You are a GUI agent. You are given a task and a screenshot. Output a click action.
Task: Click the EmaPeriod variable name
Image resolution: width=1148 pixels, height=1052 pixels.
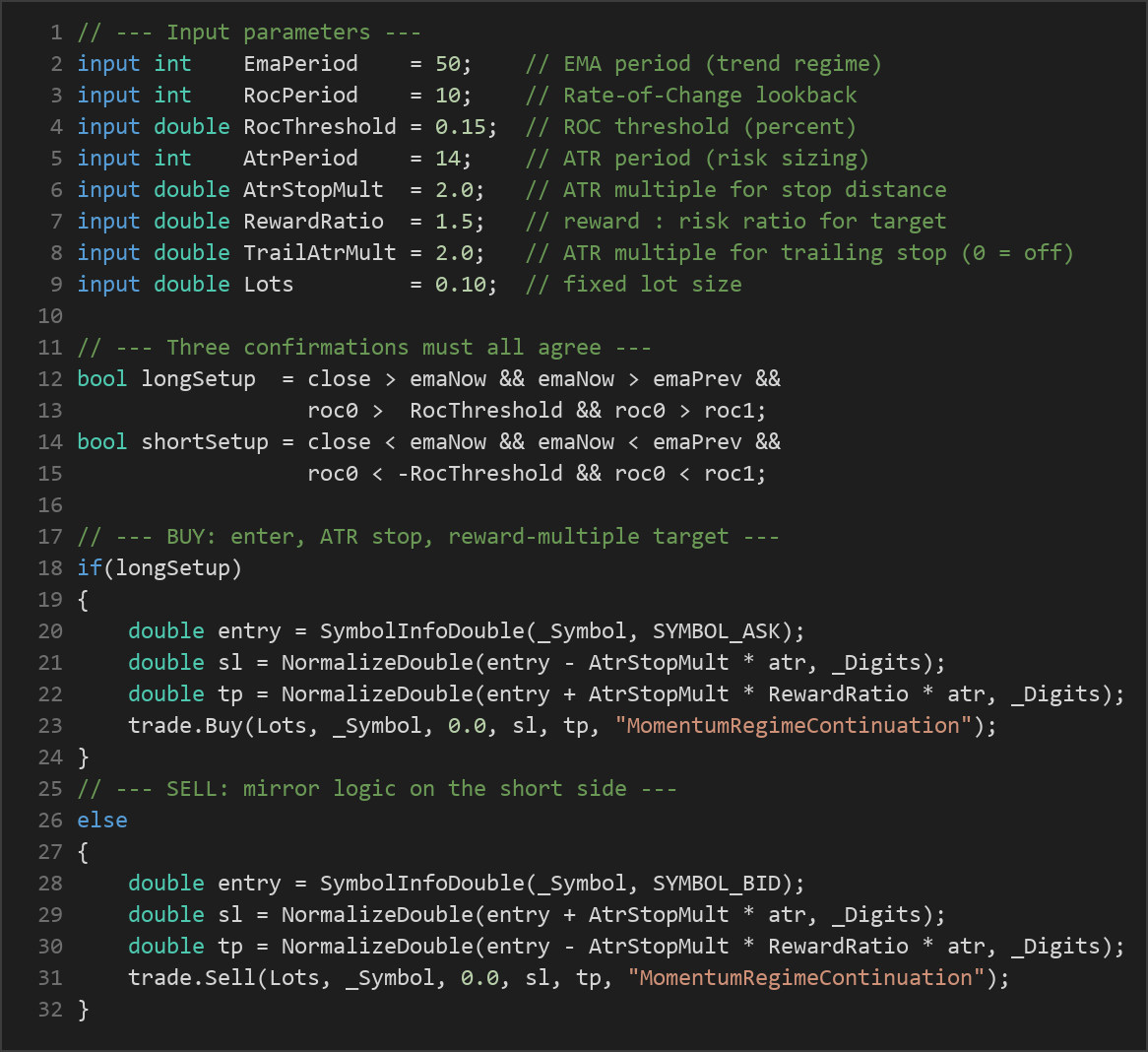pos(300,64)
